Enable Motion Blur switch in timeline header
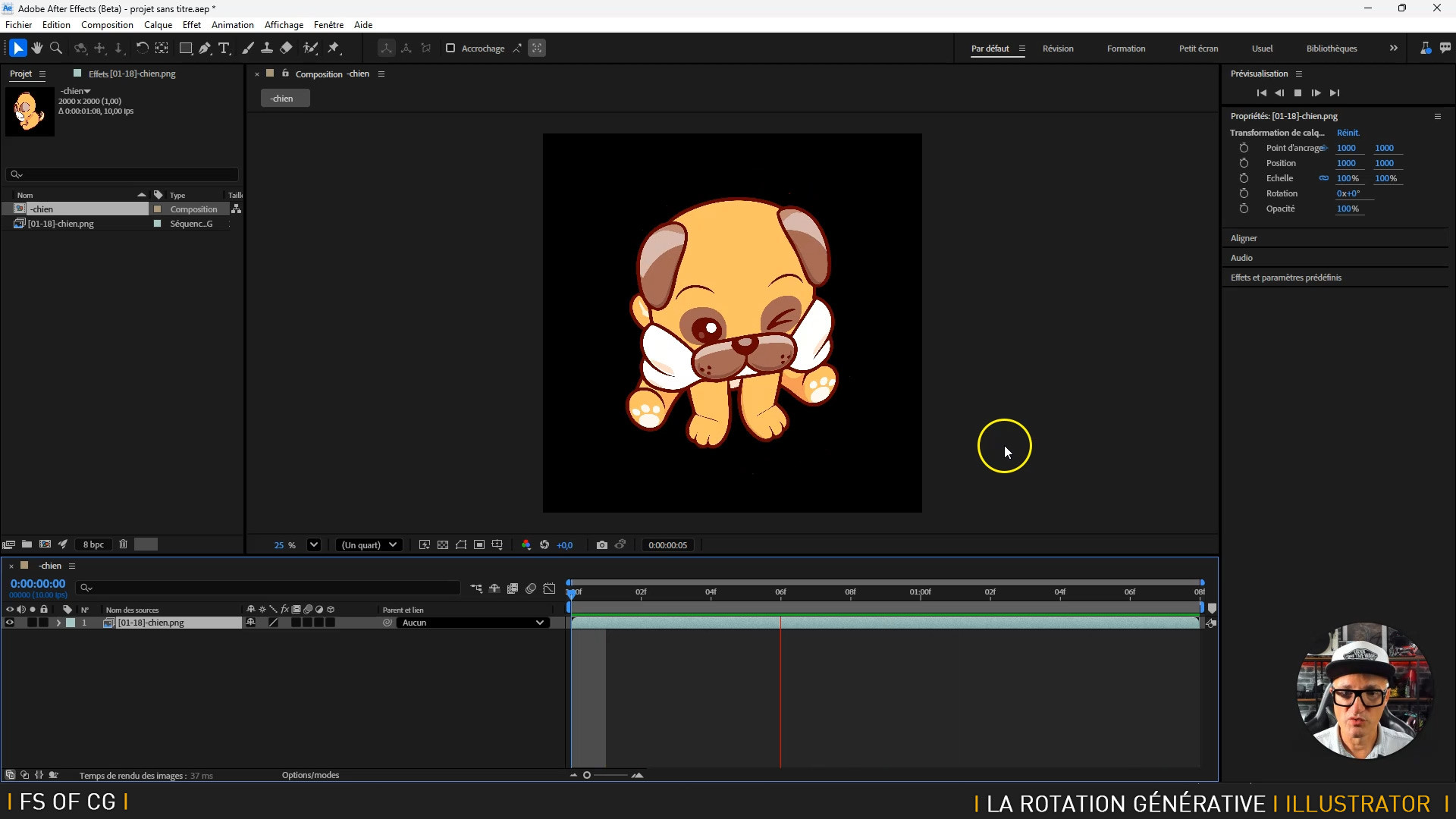1456x819 pixels. tap(531, 588)
